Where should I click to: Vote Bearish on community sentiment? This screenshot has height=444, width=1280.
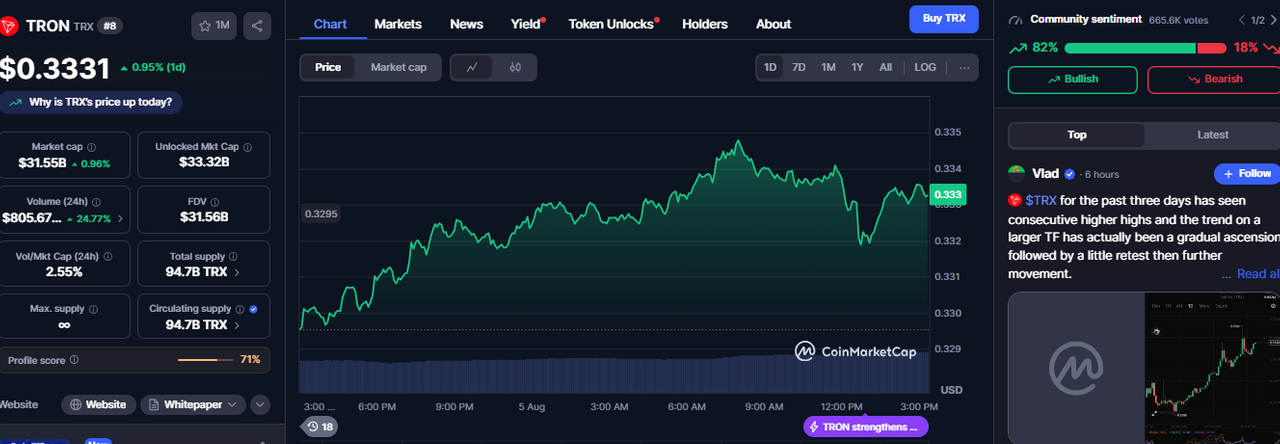tap(1214, 79)
